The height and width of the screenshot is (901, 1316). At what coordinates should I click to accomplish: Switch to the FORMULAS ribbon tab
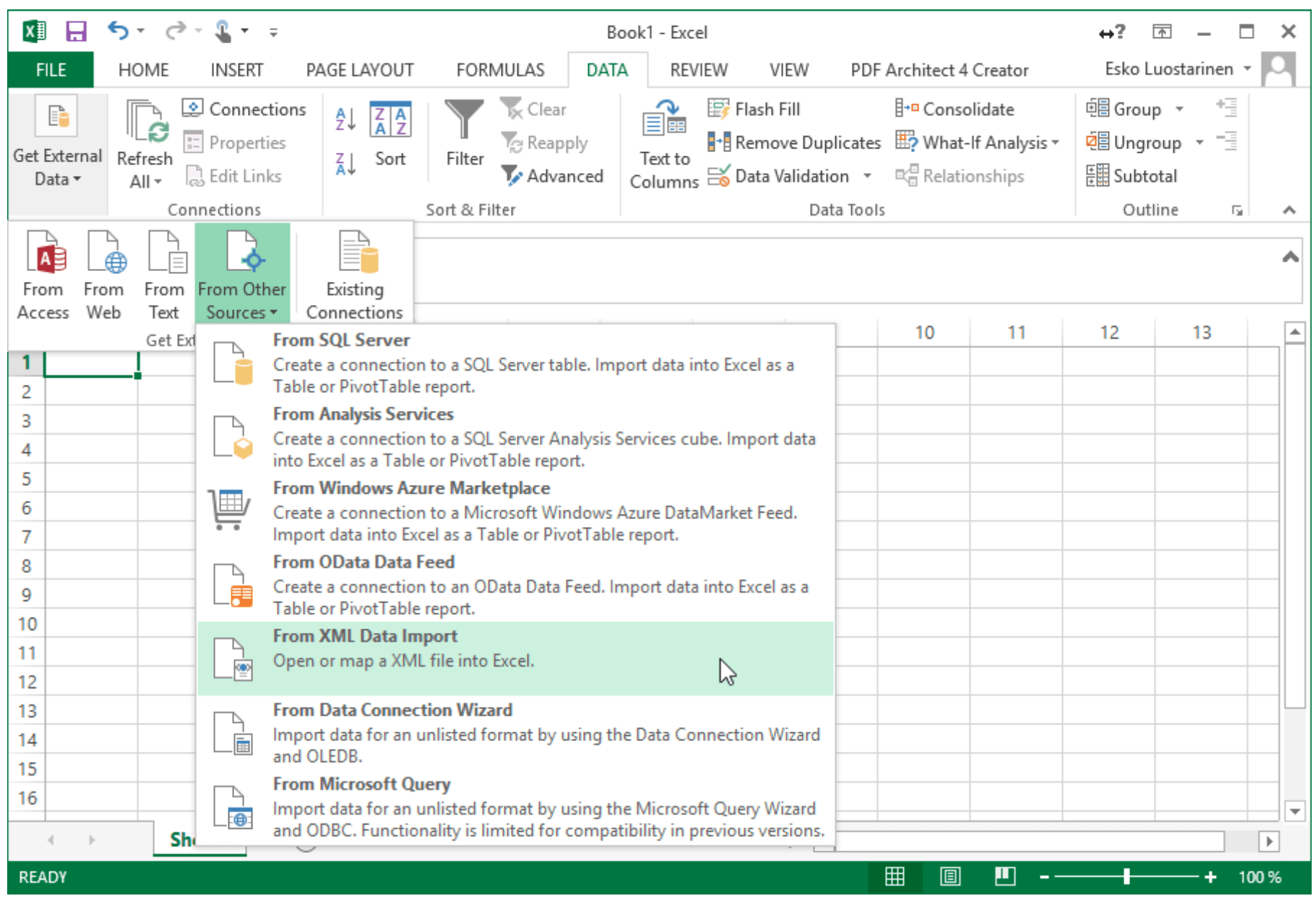tap(499, 69)
